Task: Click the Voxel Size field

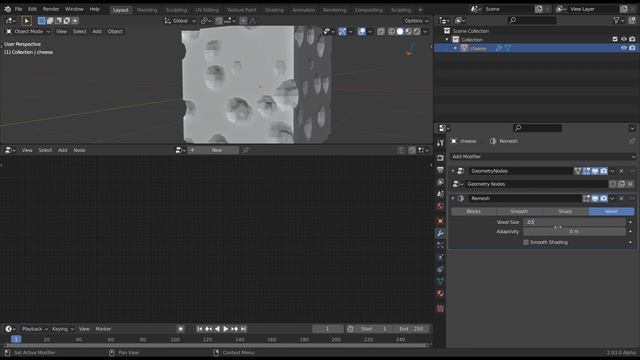Action: [x=574, y=222]
